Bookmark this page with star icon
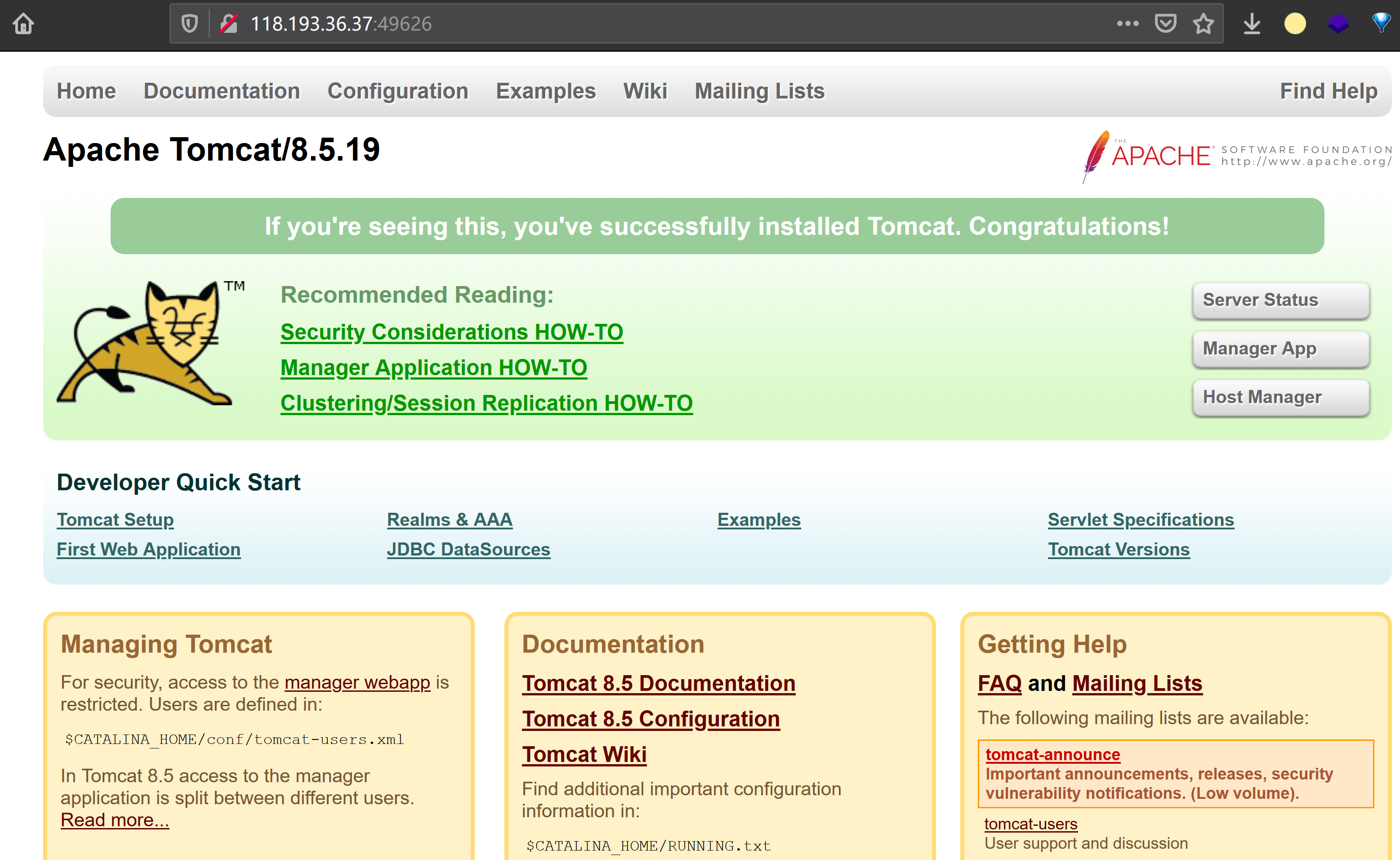This screenshot has height=860, width=1400. click(x=1203, y=24)
